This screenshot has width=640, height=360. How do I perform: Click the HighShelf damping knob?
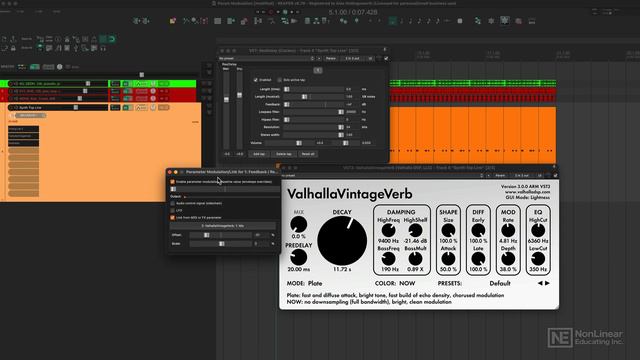415,230
